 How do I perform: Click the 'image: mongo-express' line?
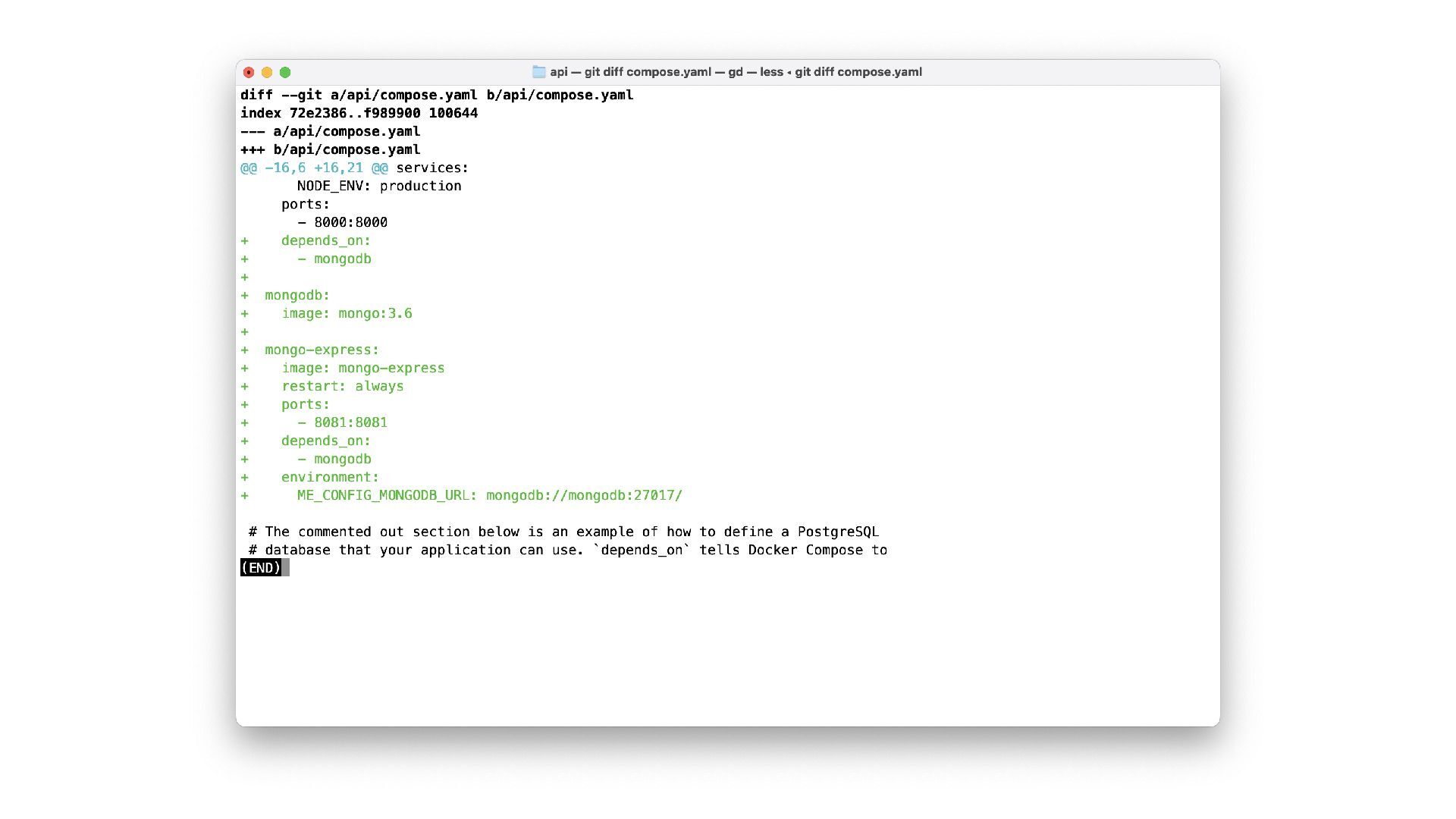tap(363, 368)
